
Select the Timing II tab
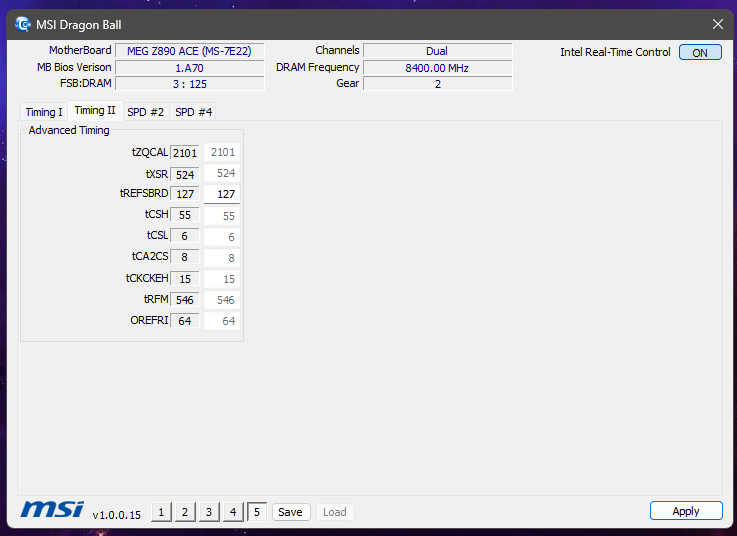pos(95,110)
